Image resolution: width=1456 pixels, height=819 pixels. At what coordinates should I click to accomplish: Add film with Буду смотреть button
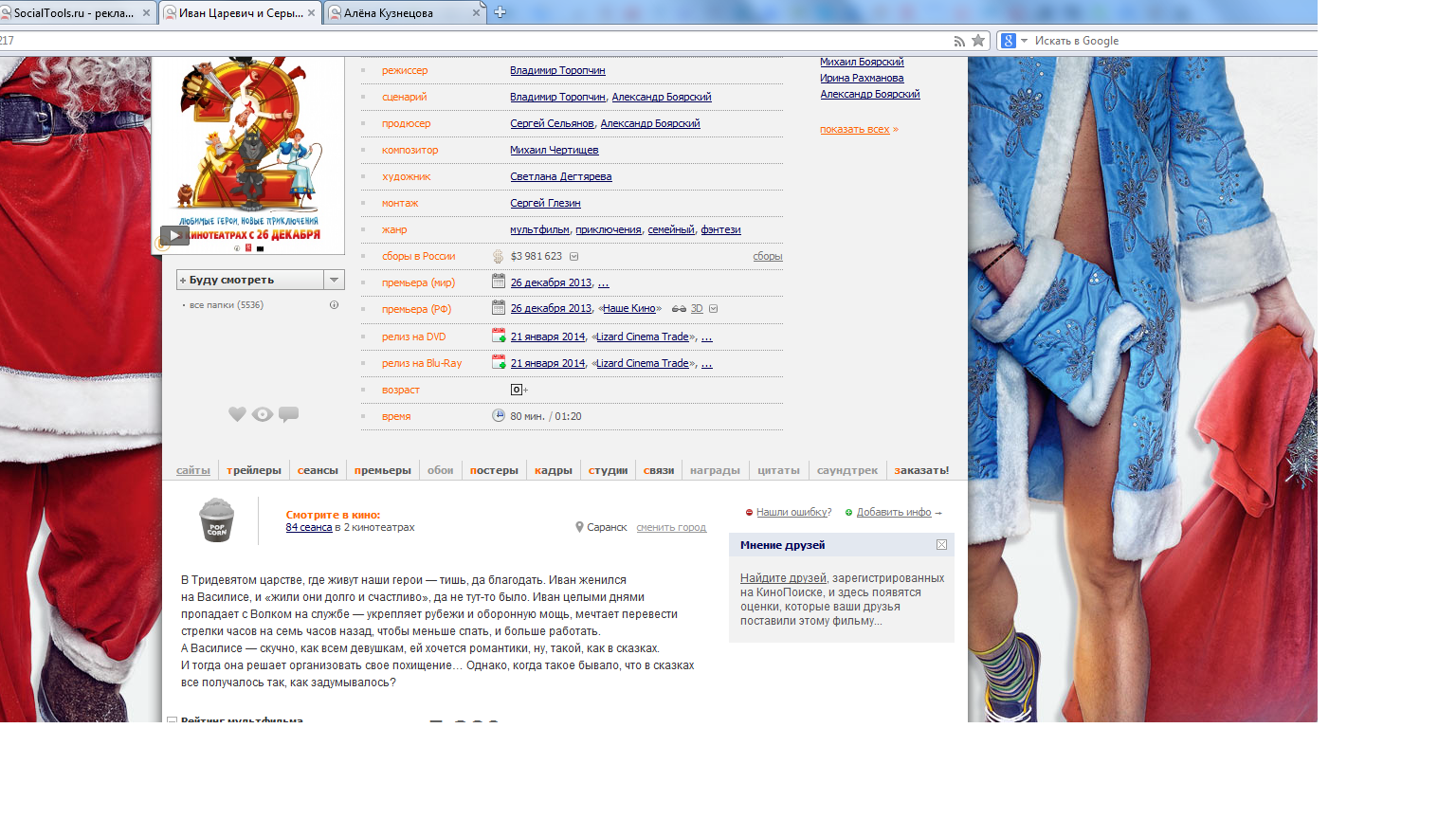coord(250,280)
